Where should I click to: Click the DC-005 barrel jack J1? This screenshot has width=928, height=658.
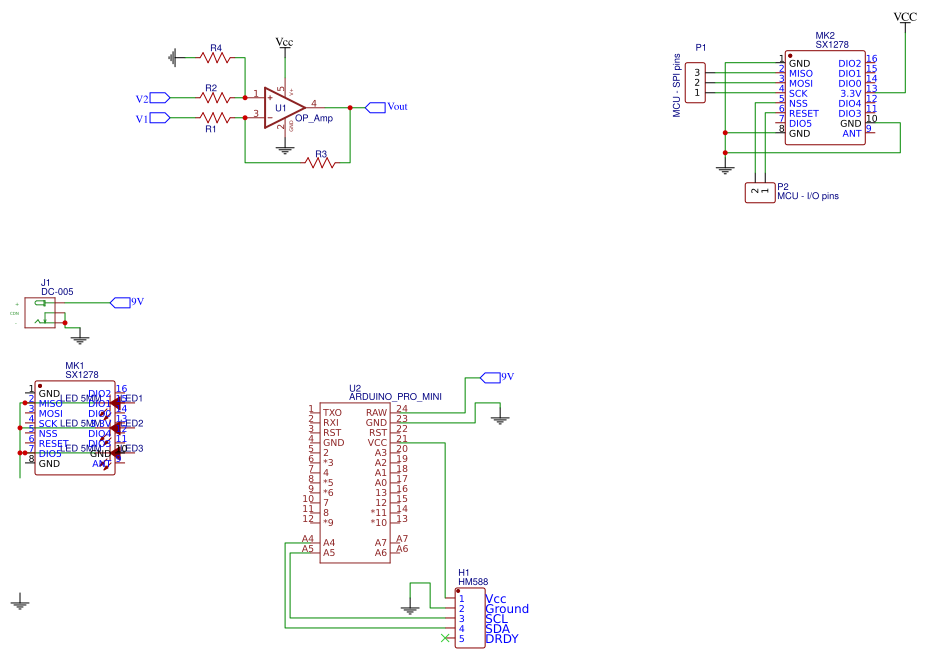tap(41, 310)
